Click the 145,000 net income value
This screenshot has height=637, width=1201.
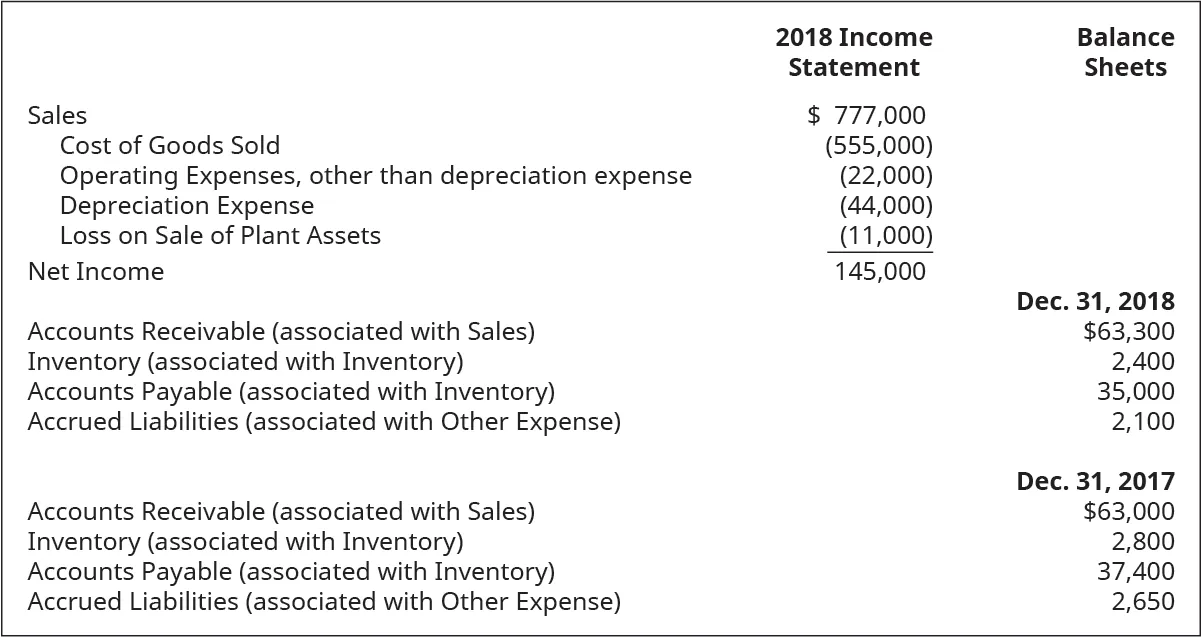pyautogui.click(x=880, y=272)
